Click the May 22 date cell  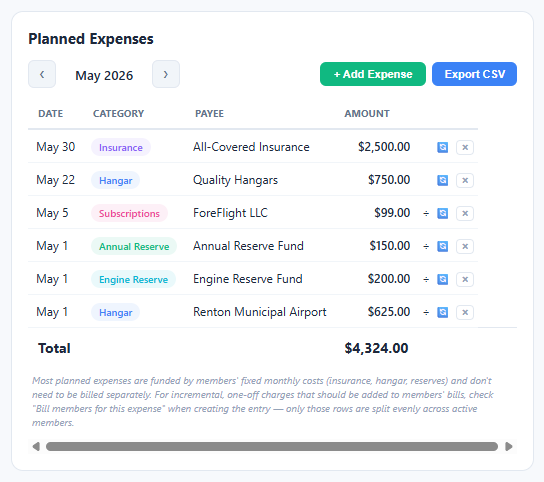tap(56, 180)
